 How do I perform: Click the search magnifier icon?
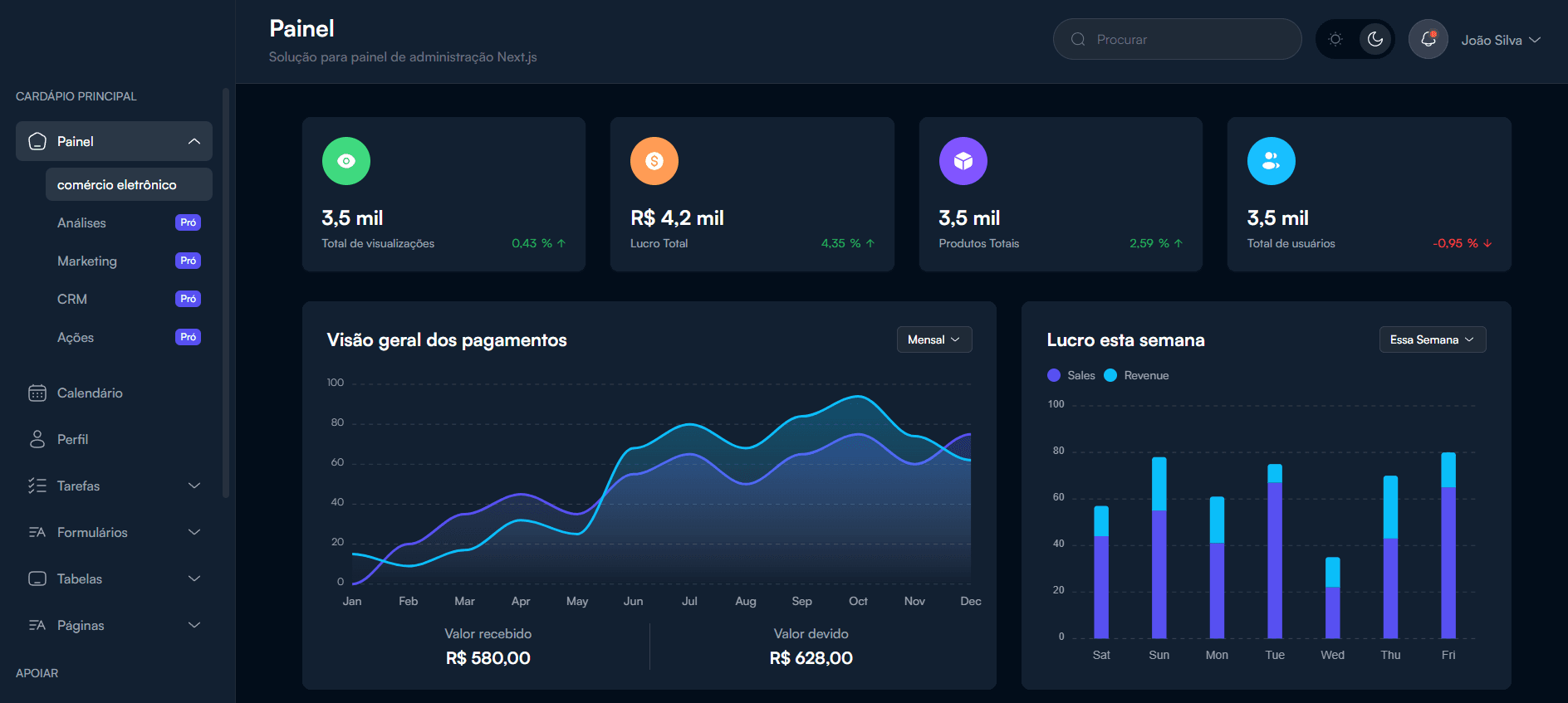pyautogui.click(x=1078, y=39)
